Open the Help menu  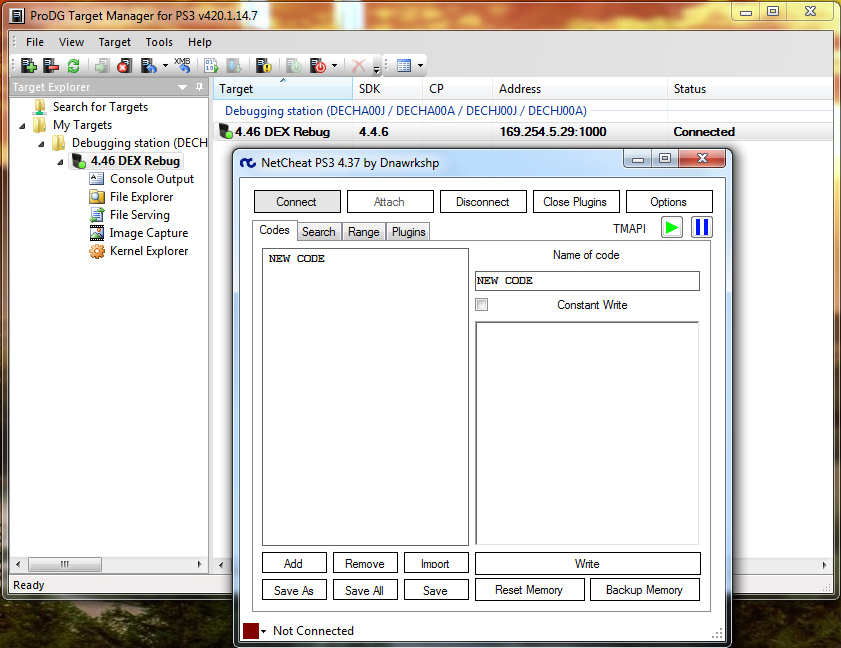point(200,42)
